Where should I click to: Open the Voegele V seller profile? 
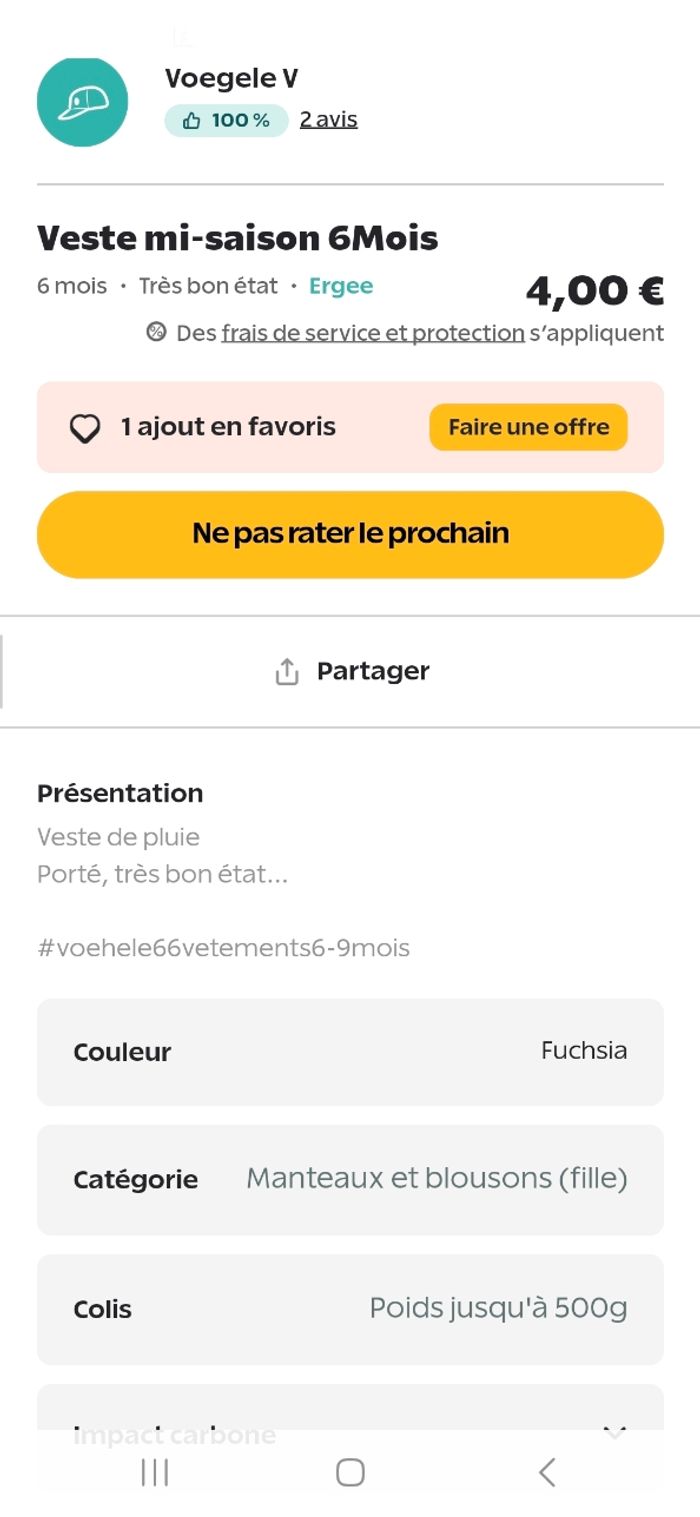coord(231,78)
